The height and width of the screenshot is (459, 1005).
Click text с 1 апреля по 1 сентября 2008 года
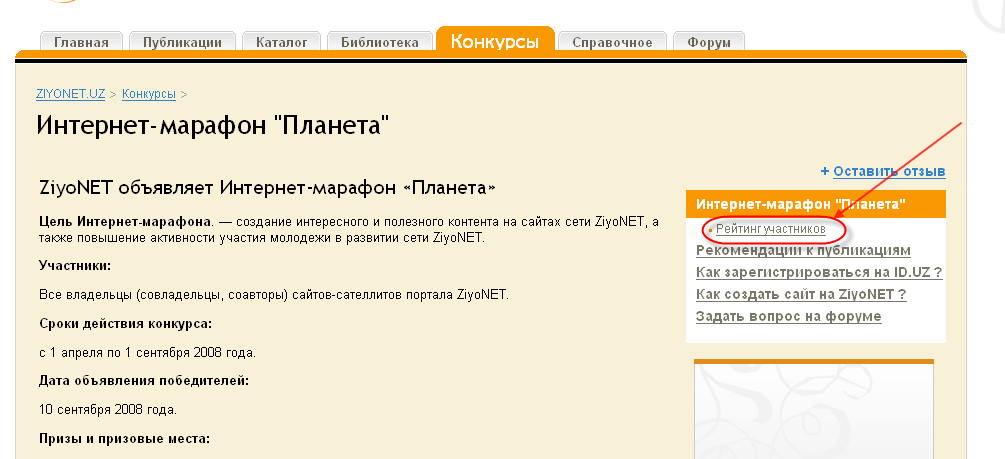tap(147, 353)
